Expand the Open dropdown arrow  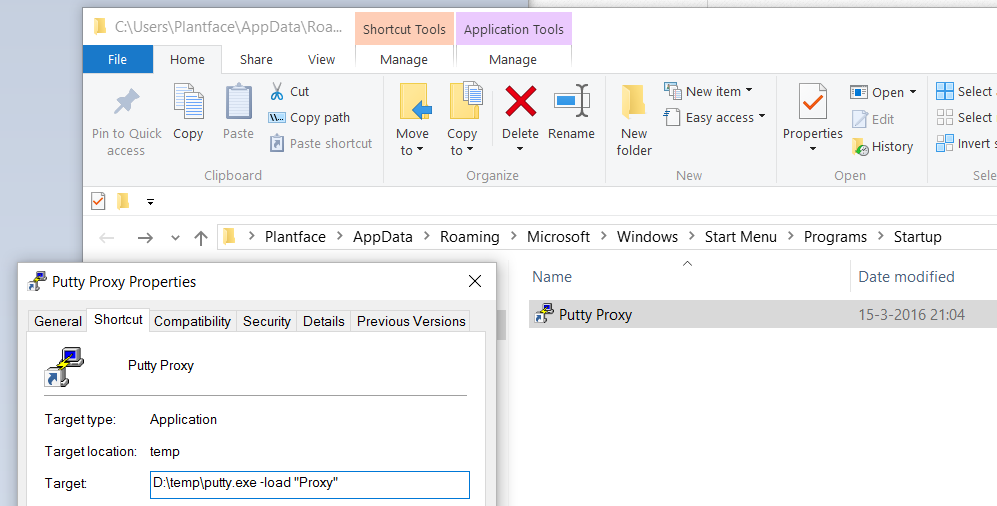tap(913, 92)
